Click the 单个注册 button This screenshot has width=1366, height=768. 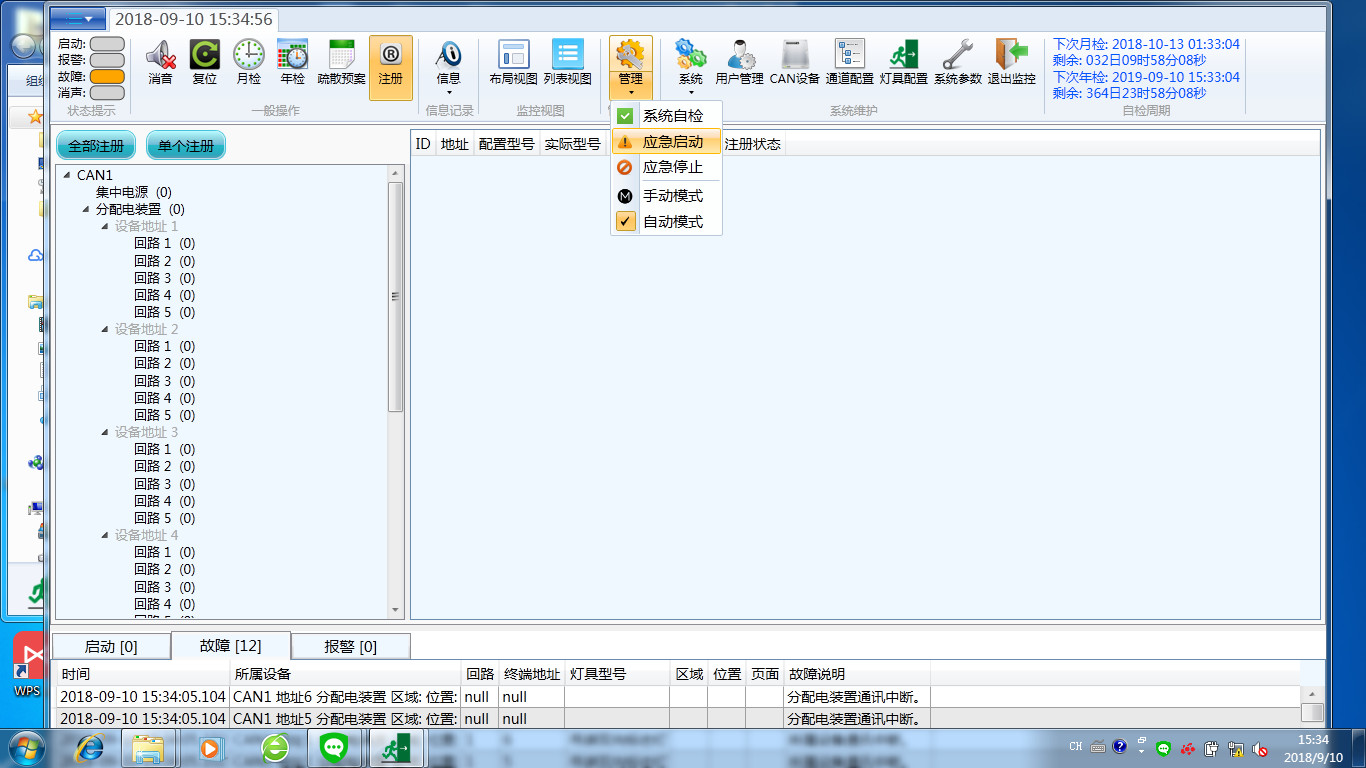tap(186, 146)
